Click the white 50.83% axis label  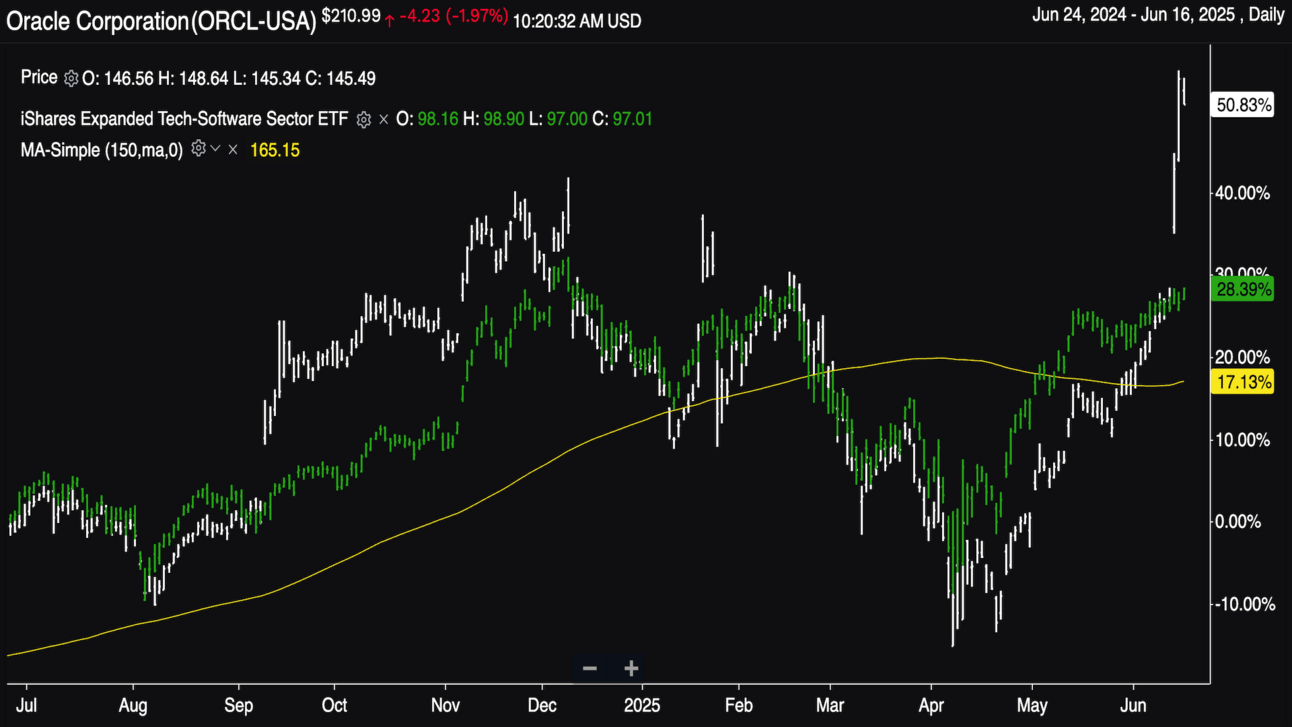[x=1243, y=104]
